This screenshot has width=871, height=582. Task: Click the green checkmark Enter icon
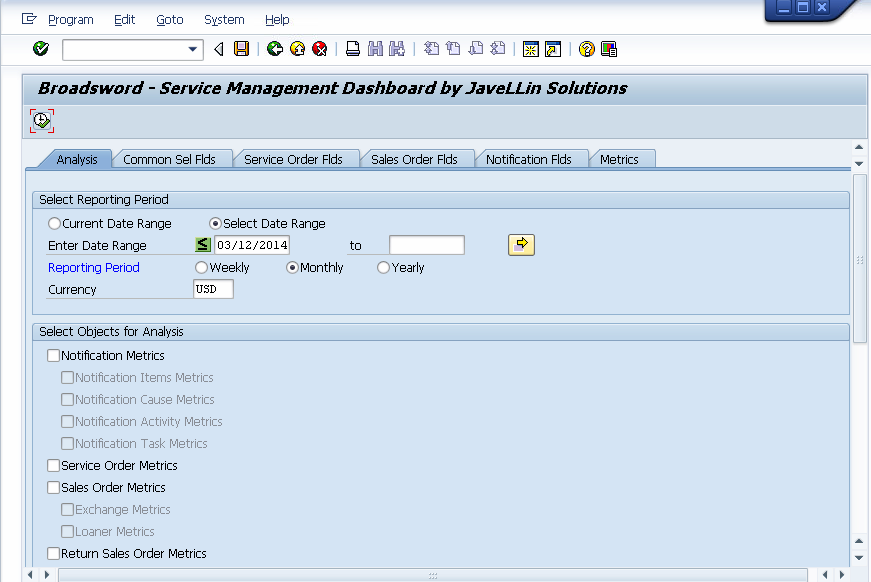point(41,49)
